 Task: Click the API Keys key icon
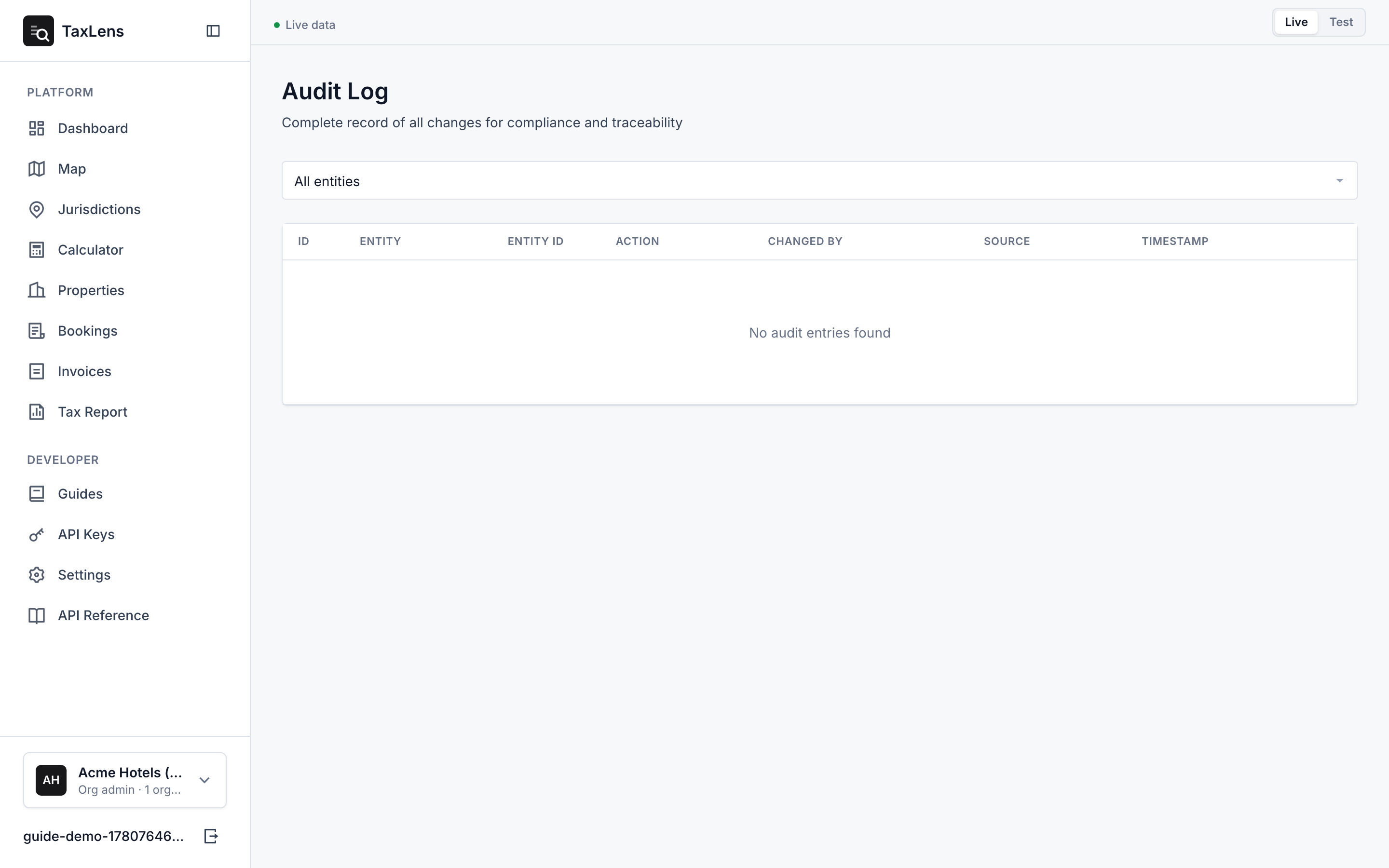pyautogui.click(x=37, y=534)
